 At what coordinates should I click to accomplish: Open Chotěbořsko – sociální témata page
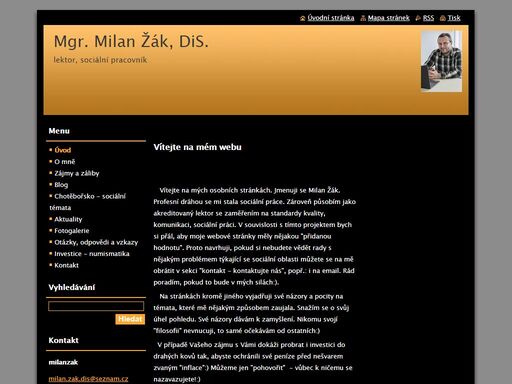point(88,202)
